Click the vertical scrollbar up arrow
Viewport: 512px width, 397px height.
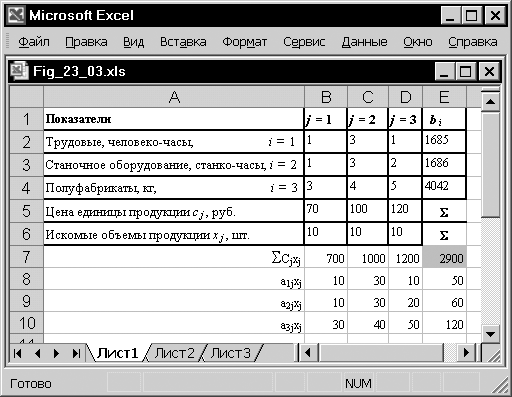(490, 101)
